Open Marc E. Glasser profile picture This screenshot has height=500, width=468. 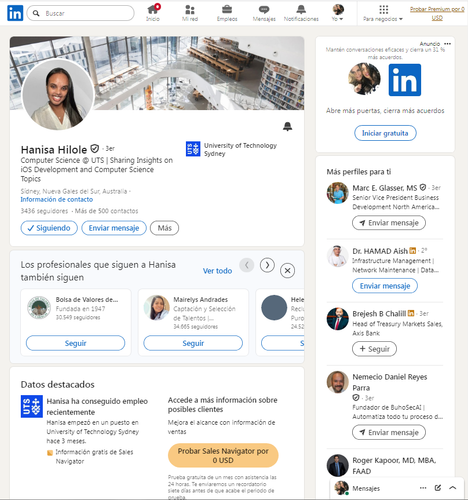(337, 193)
